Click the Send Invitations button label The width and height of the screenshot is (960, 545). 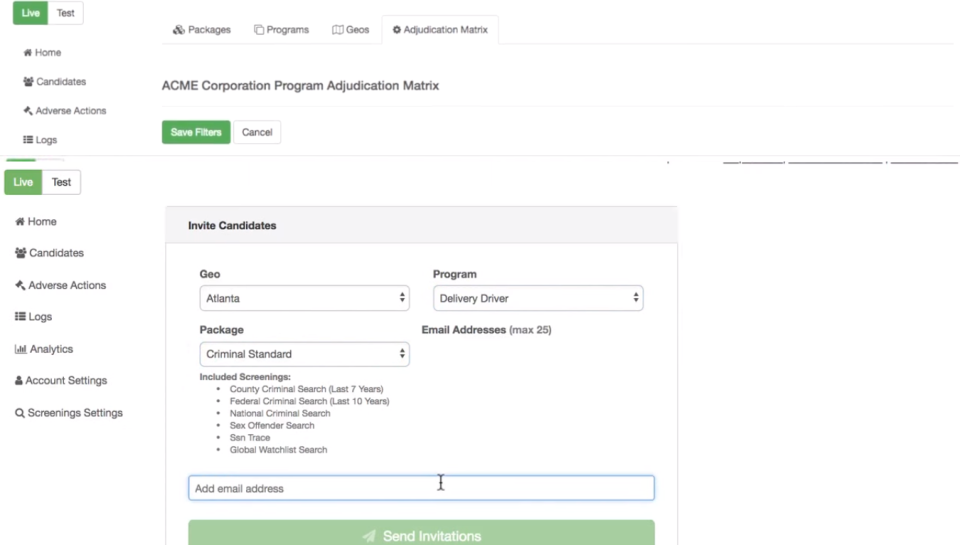[x=432, y=536]
